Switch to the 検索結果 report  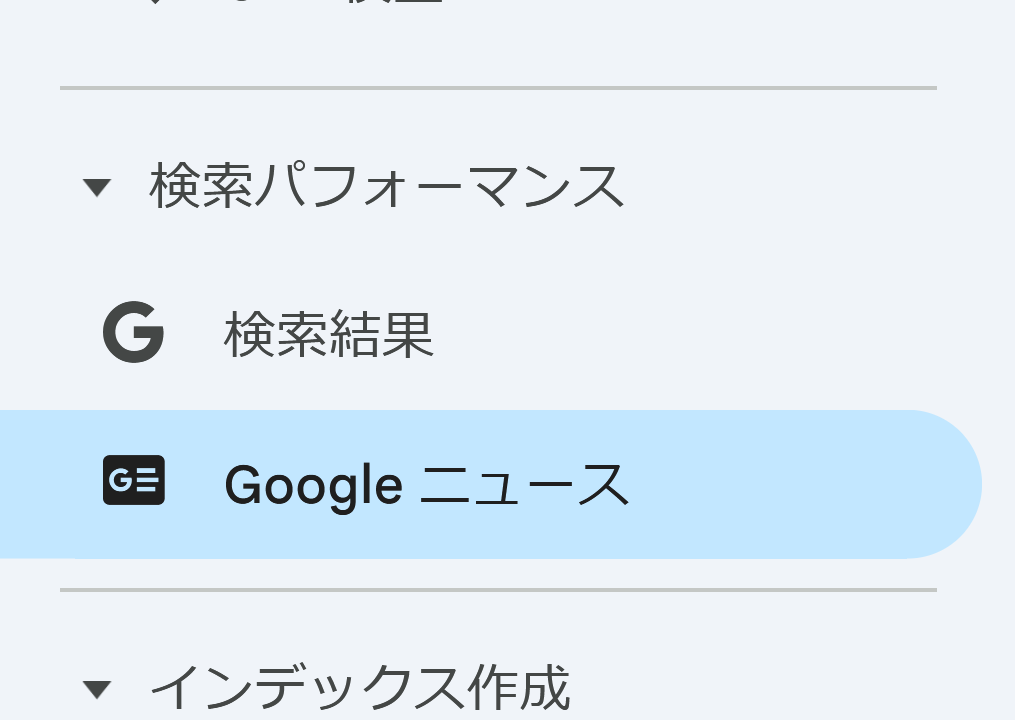[328, 335]
